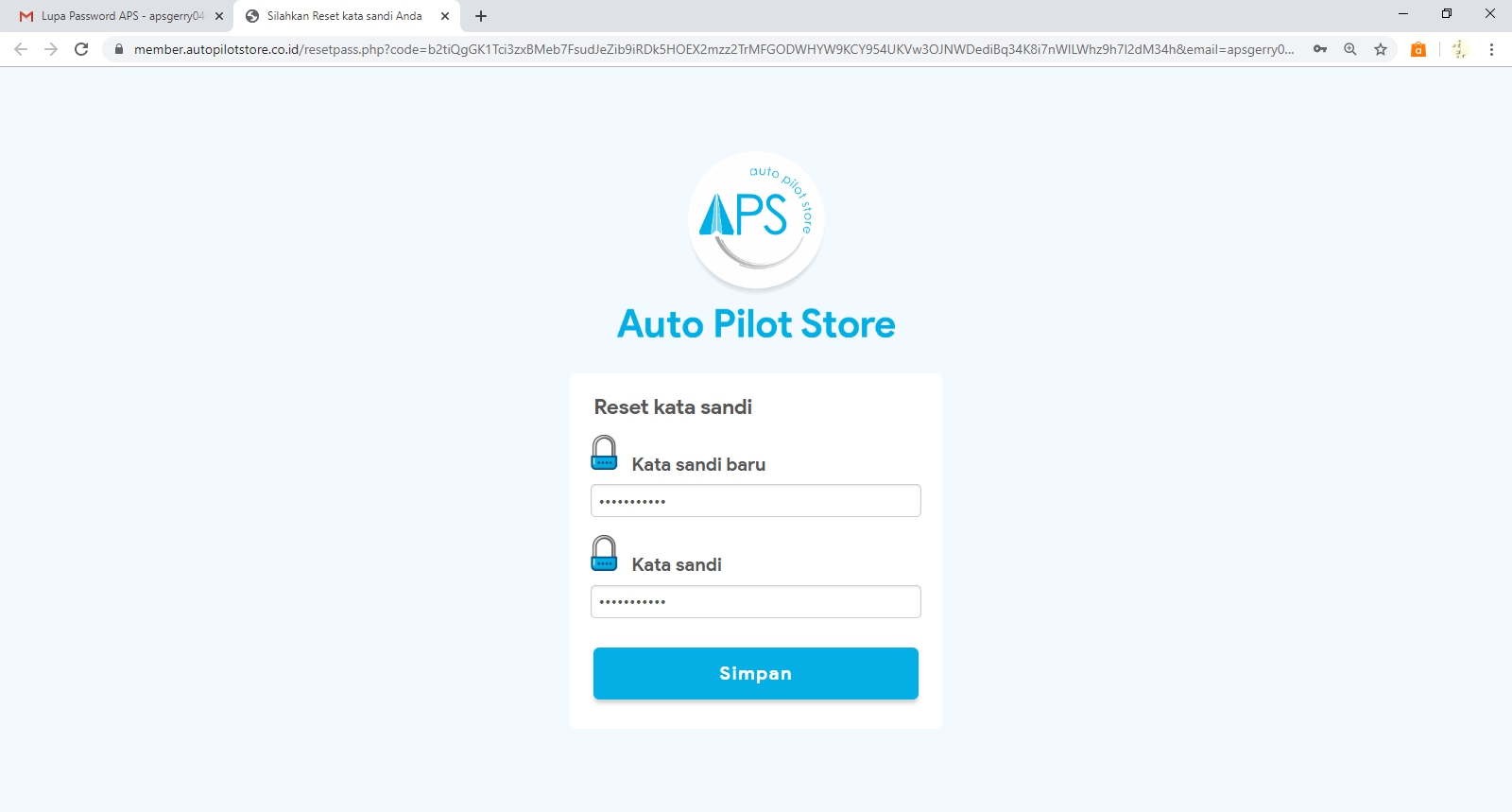Open the Chrome profile avatar
The width and height of the screenshot is (1512, 812).
(1460, 49)
